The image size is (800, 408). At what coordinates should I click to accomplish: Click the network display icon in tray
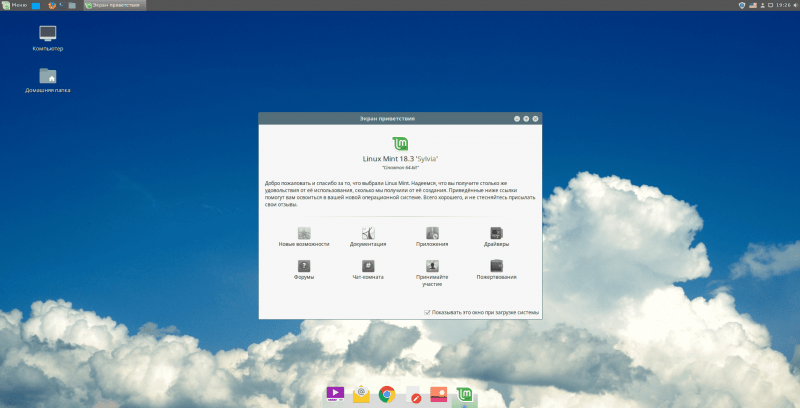coord(770,5)
